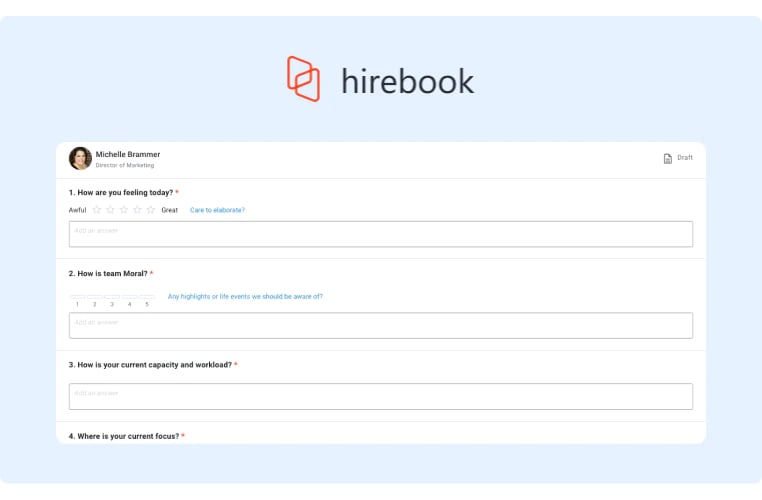Click '4. Where is your current focus?' text
Viewport: 762px width, 500px height.
click(124, 436)
